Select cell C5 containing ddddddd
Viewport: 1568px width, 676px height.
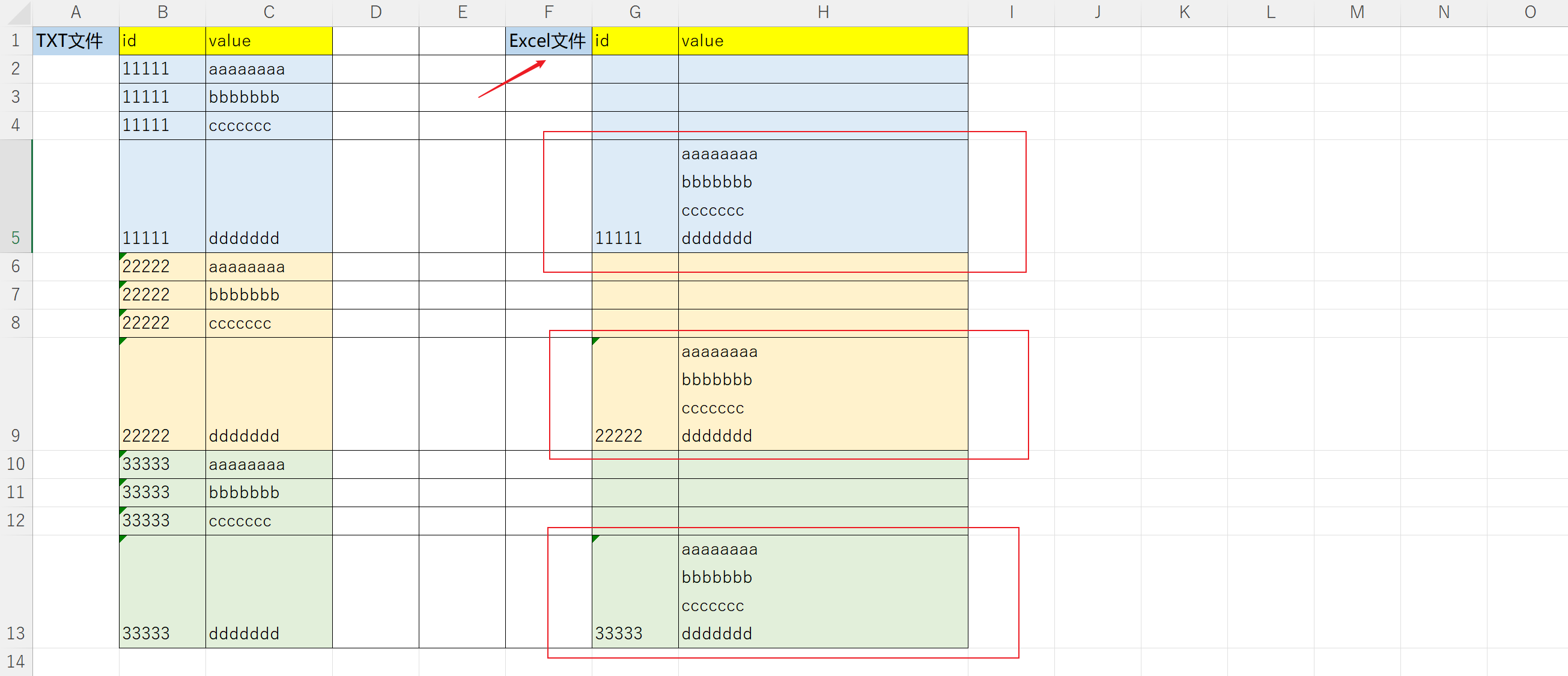(269, 196)
